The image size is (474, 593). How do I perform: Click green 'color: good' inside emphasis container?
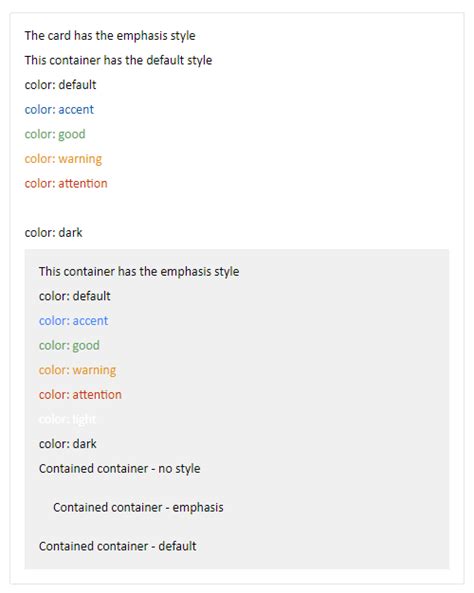pyautogui.click(x=69, y=345)
